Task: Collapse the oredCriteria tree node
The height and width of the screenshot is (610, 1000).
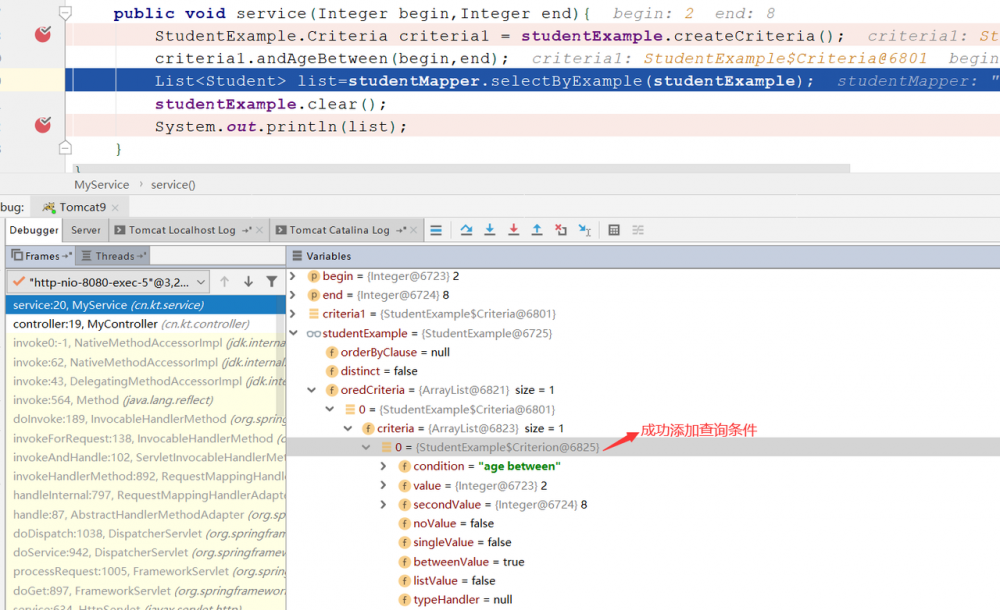Action: (312, 390)
